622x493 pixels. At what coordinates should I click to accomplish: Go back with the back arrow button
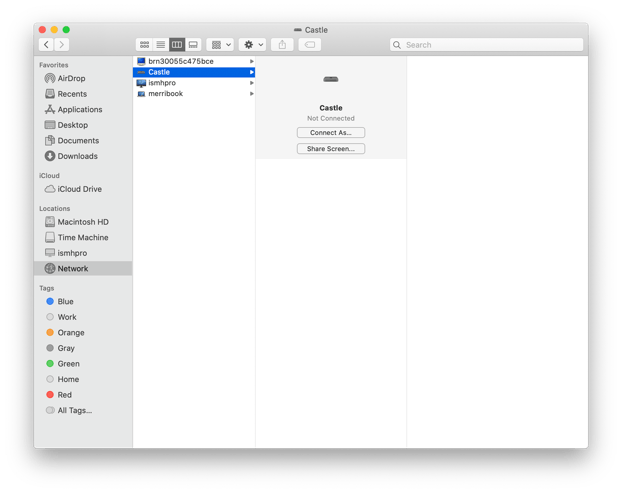[46, 44]
